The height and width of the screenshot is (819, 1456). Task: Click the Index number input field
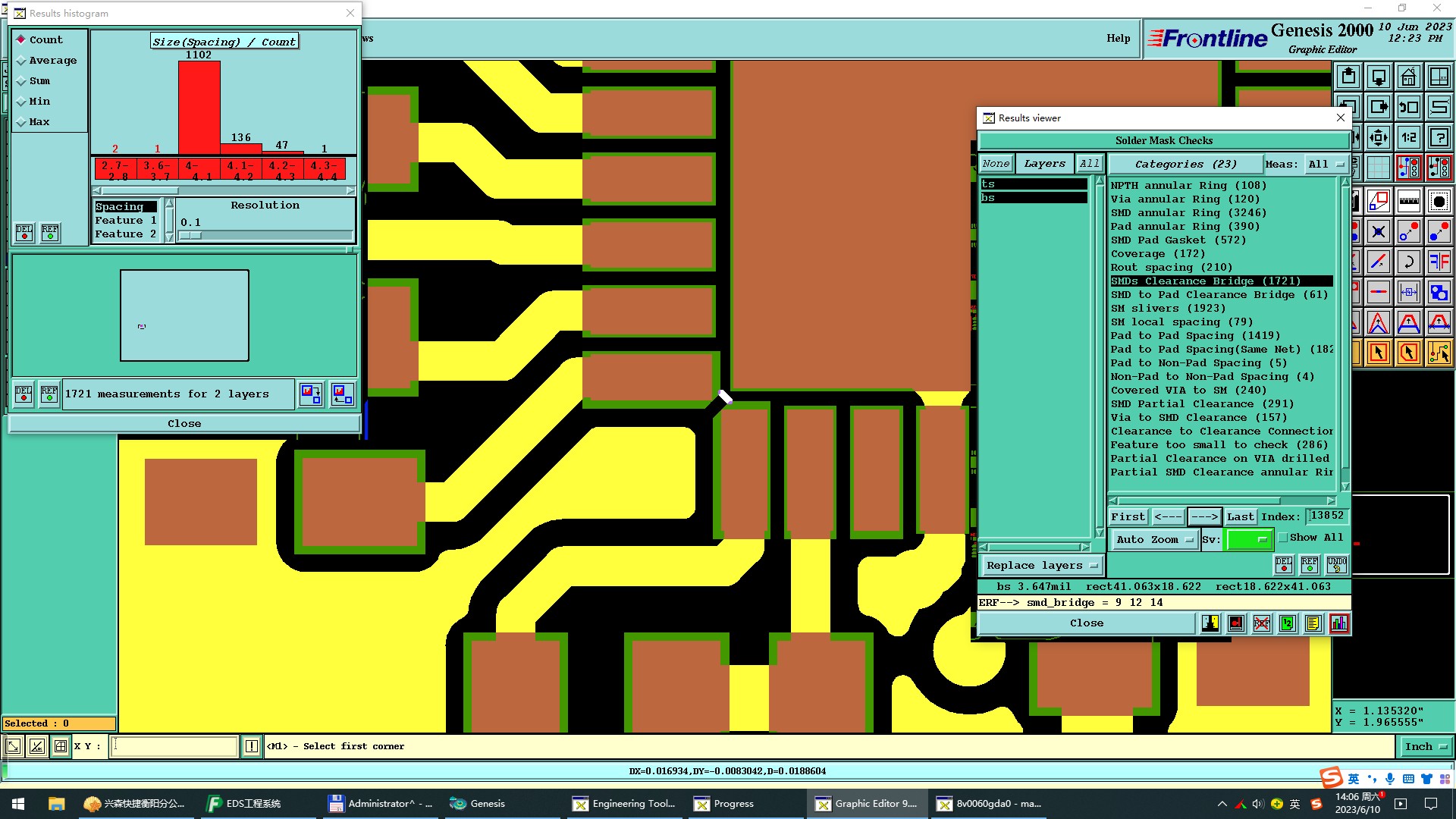point(1326,516)
